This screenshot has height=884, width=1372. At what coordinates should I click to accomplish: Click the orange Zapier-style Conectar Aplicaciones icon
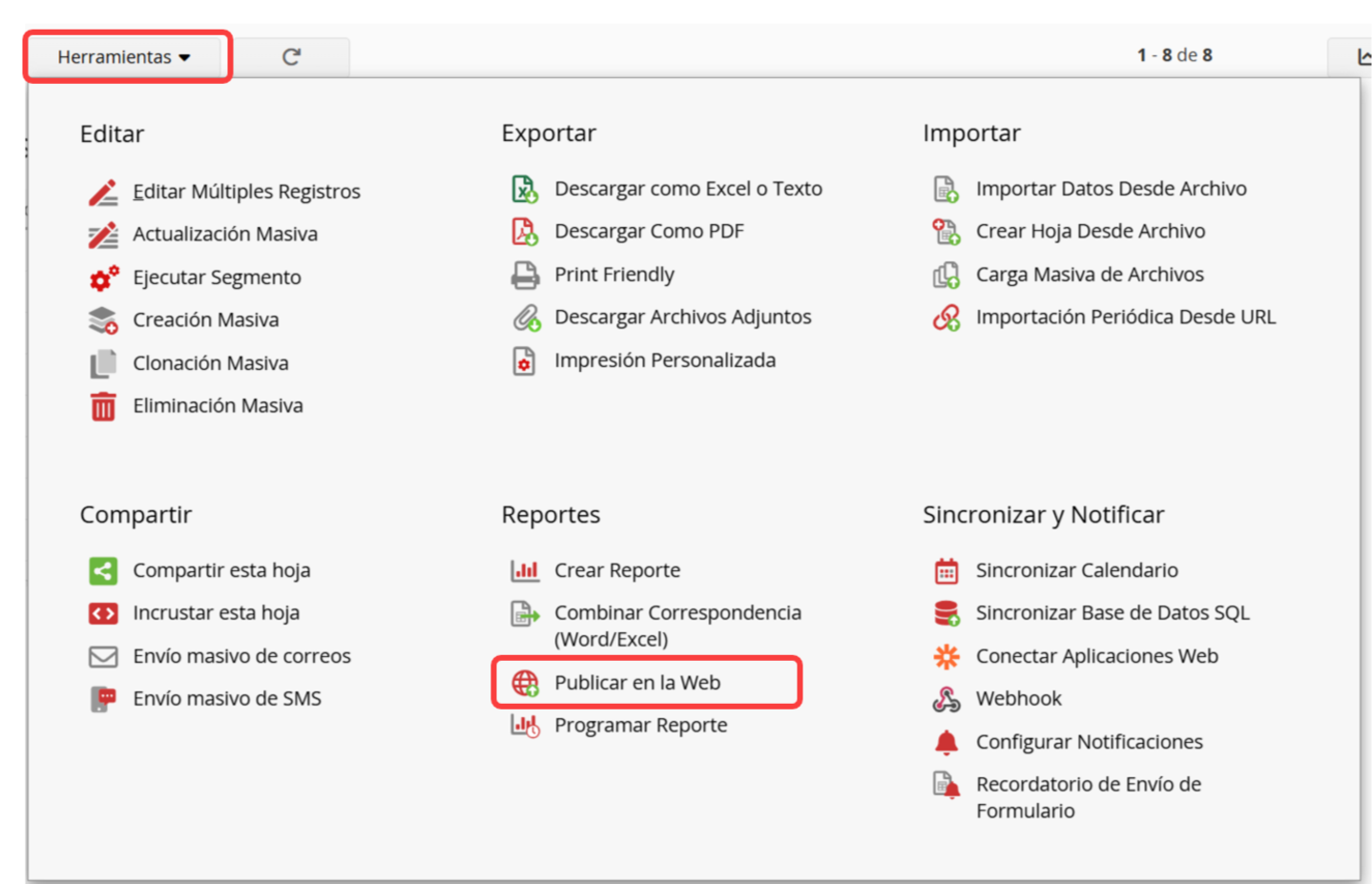point(946,656)
